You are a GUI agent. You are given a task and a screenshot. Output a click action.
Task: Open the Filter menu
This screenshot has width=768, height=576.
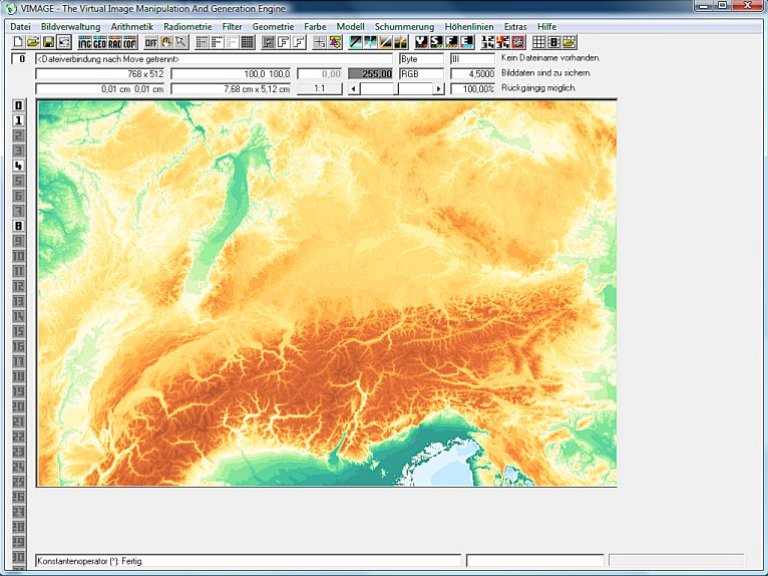point(232,25)
